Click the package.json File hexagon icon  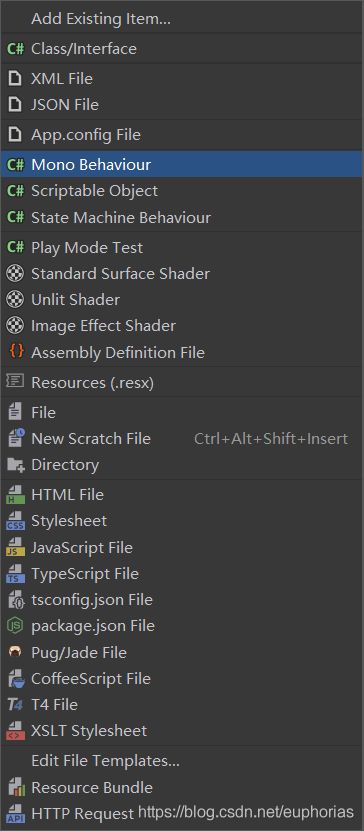click(x=15, y=626)
